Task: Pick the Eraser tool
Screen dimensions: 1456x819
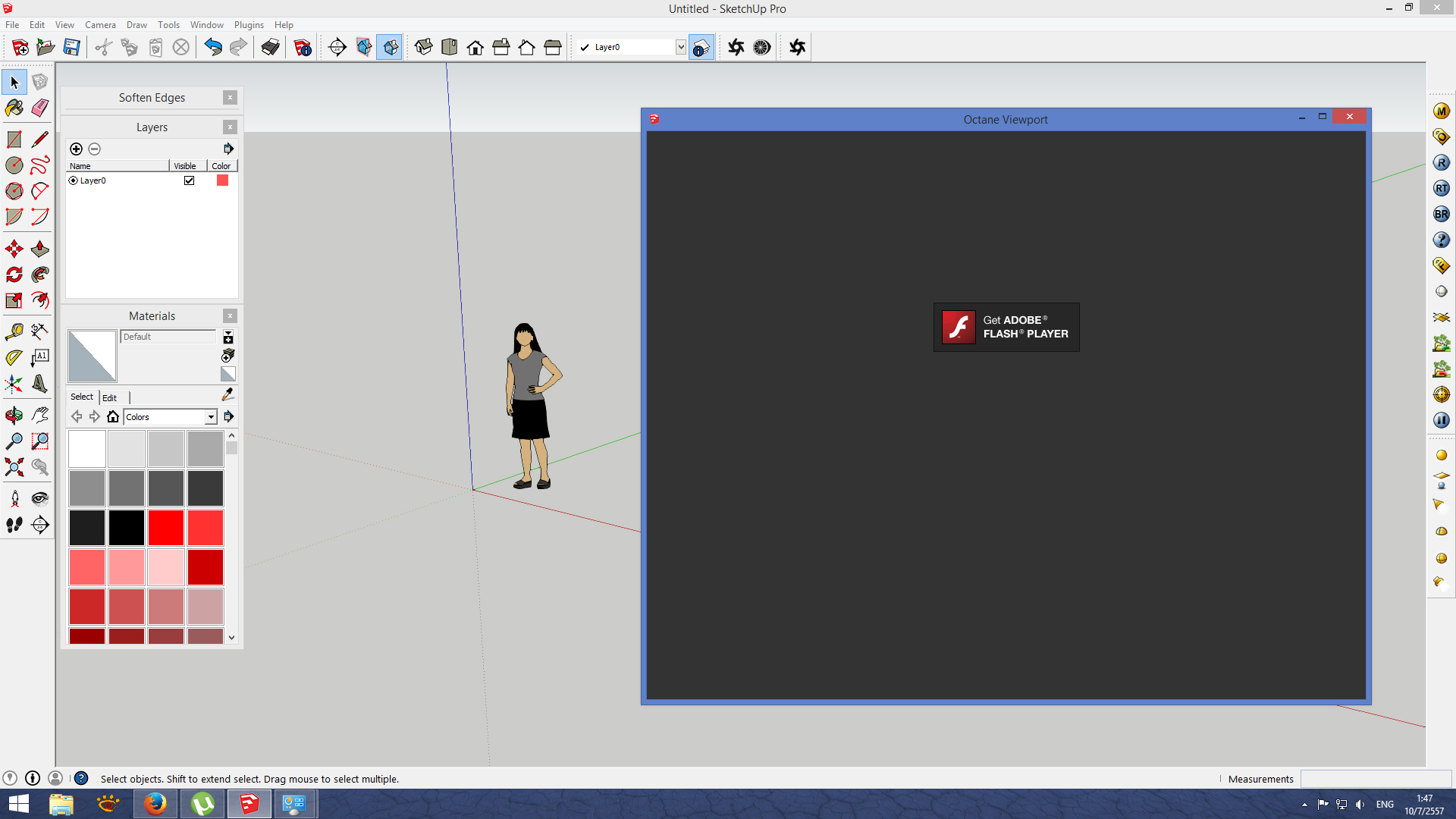Action: tap(40, 108)
